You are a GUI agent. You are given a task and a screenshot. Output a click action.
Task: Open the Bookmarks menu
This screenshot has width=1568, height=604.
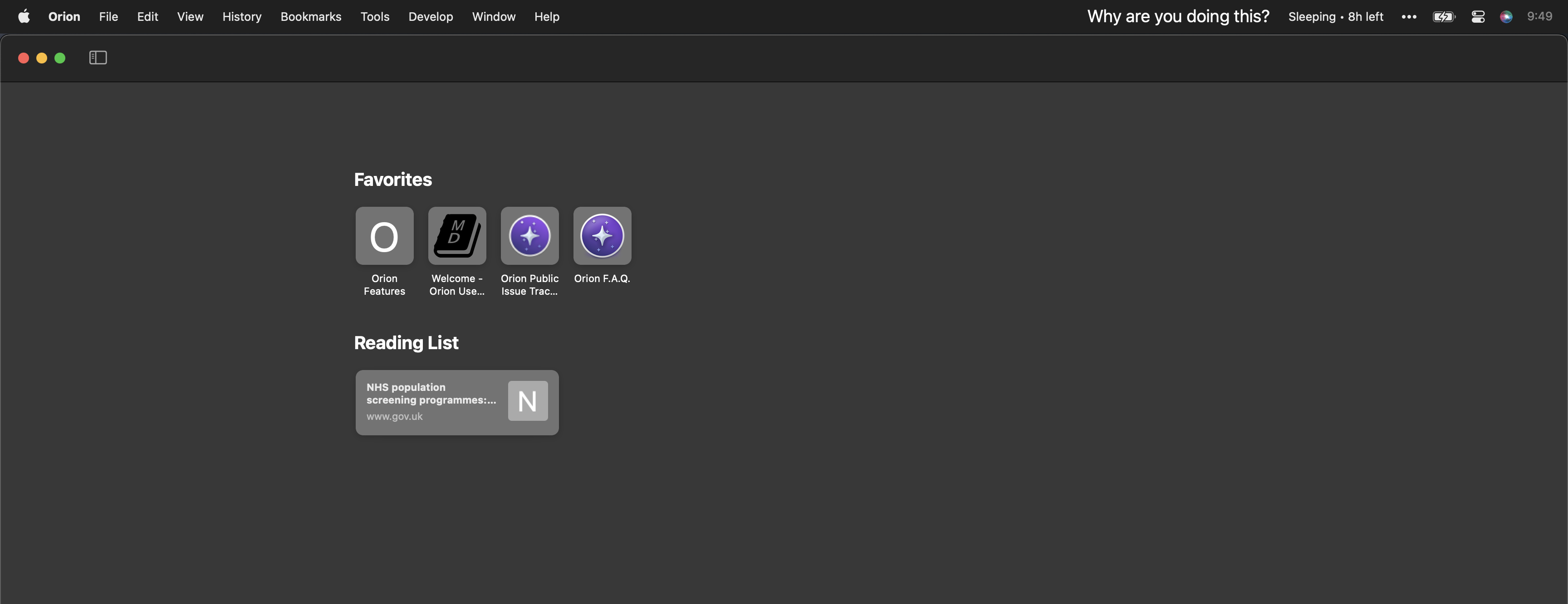[x=310, y=16]
